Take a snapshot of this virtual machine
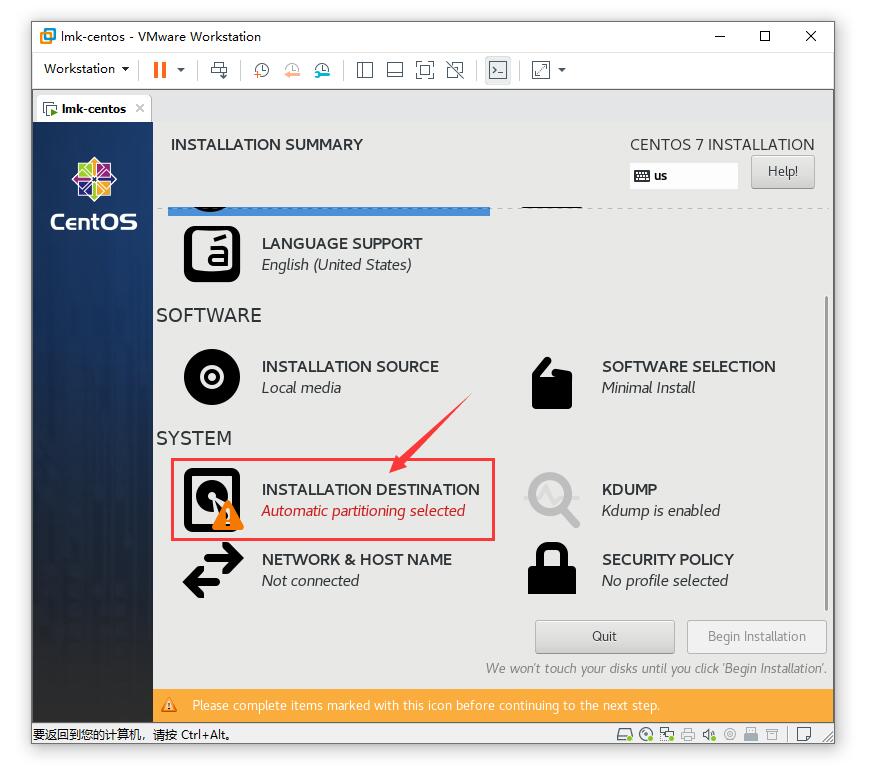The height and width of the screenshot is (775, 869). click(261, 70)
